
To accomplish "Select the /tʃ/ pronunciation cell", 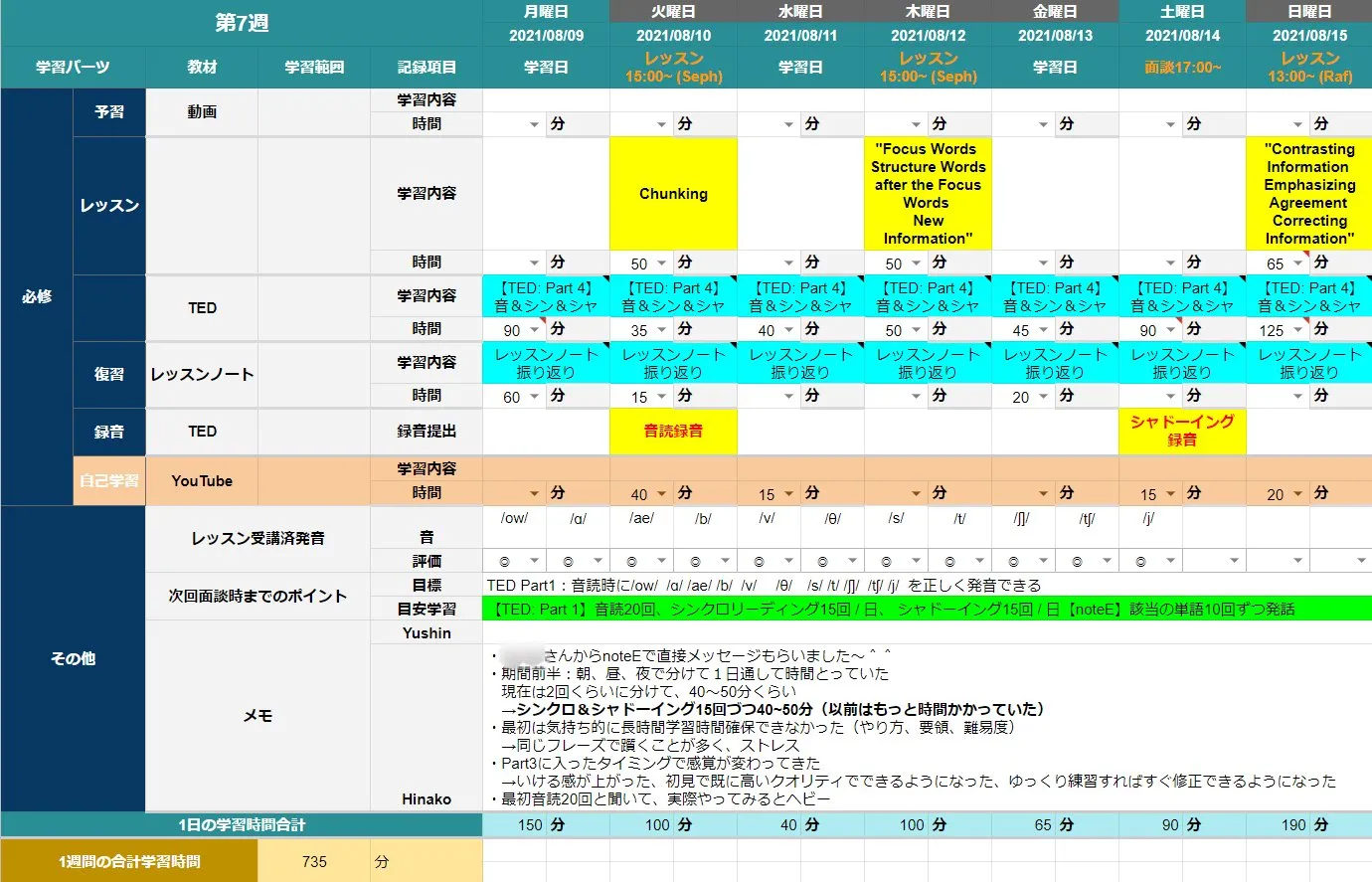I will tap(1087, 527).
